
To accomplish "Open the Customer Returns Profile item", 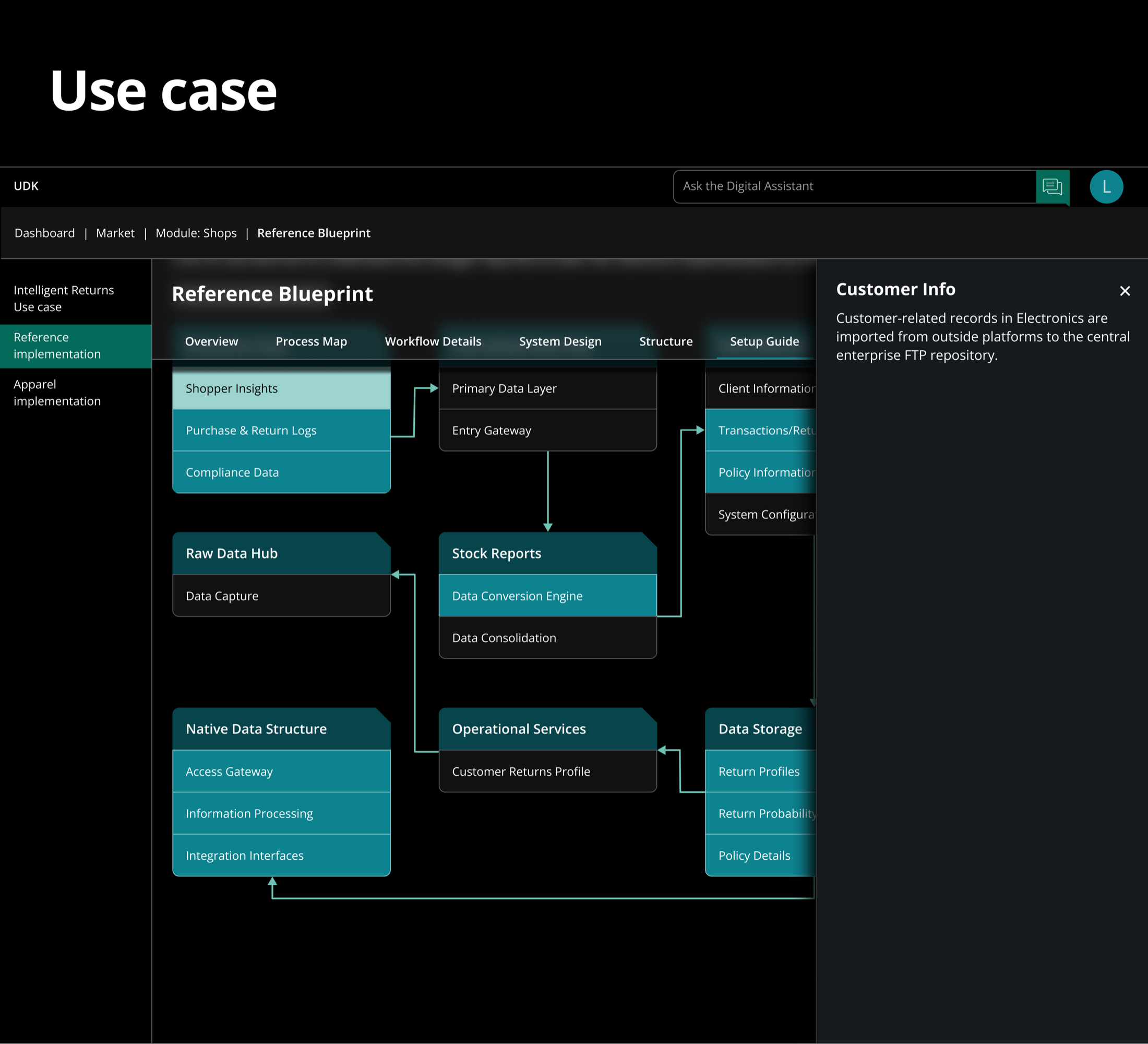I will (547, 772).
